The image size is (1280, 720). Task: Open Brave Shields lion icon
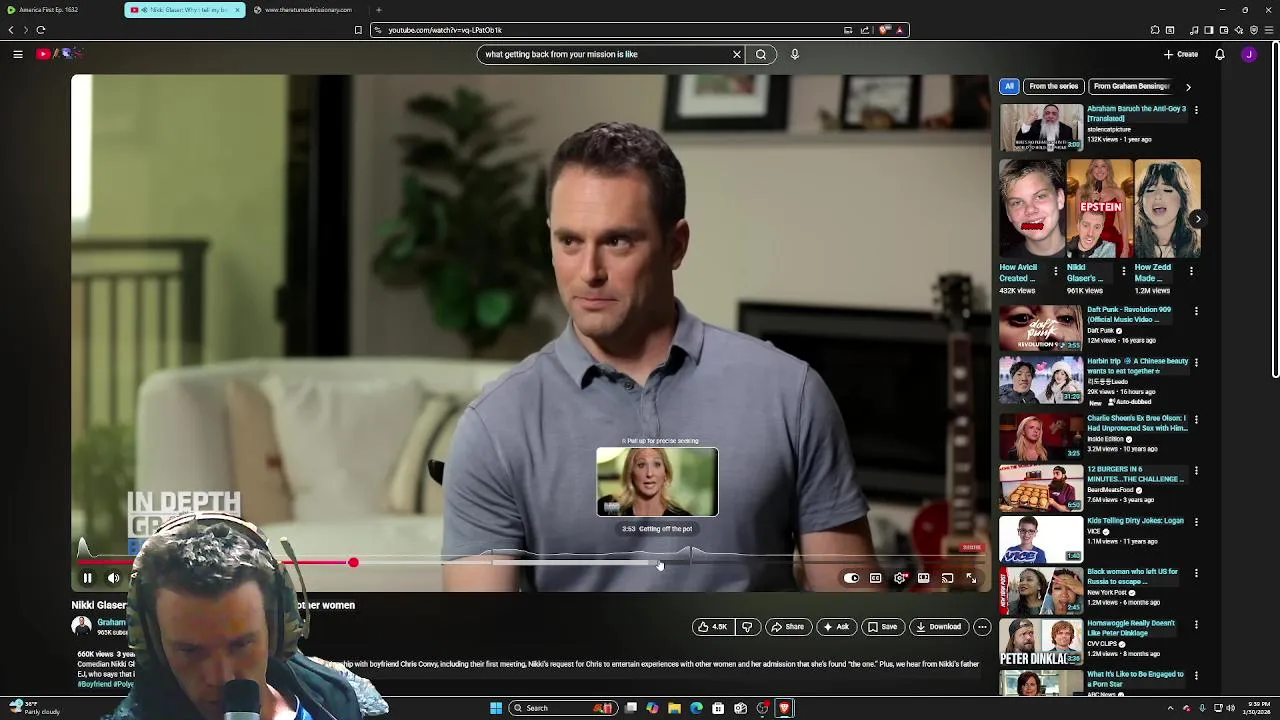point(884,30)
